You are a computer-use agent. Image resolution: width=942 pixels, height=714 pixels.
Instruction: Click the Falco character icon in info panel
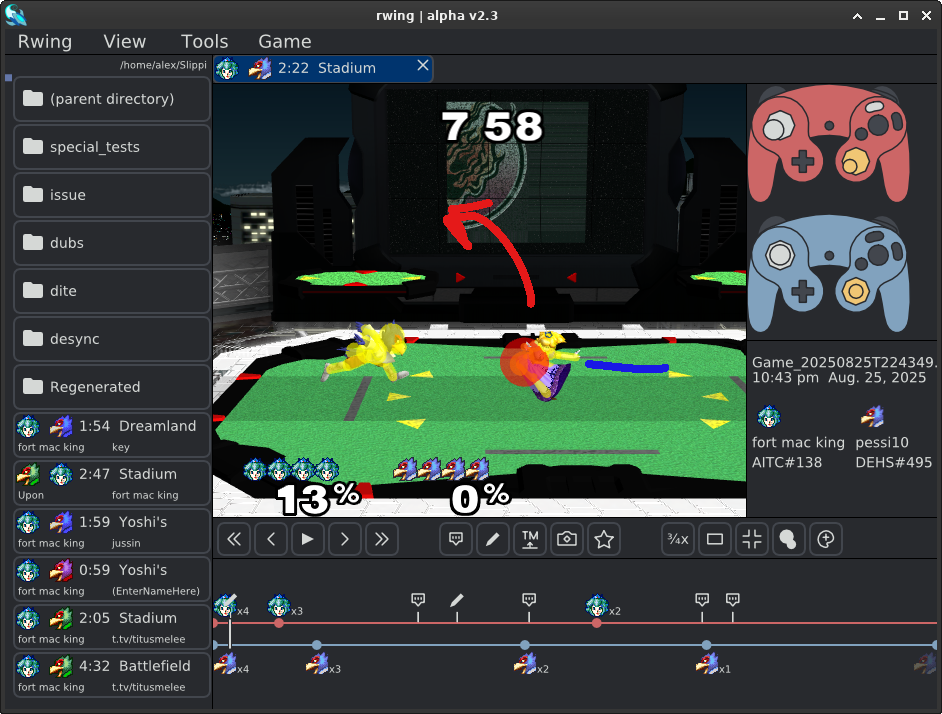coord(872,416)
